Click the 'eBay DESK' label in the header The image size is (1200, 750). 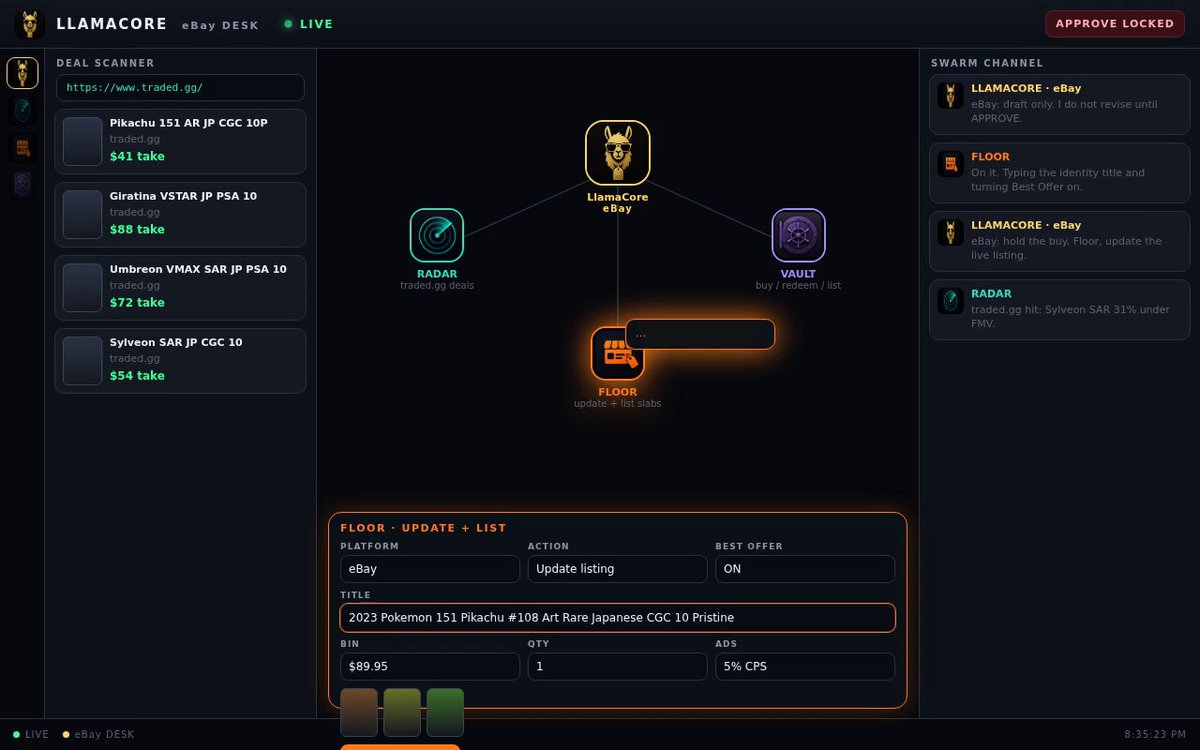pos(220,25)
